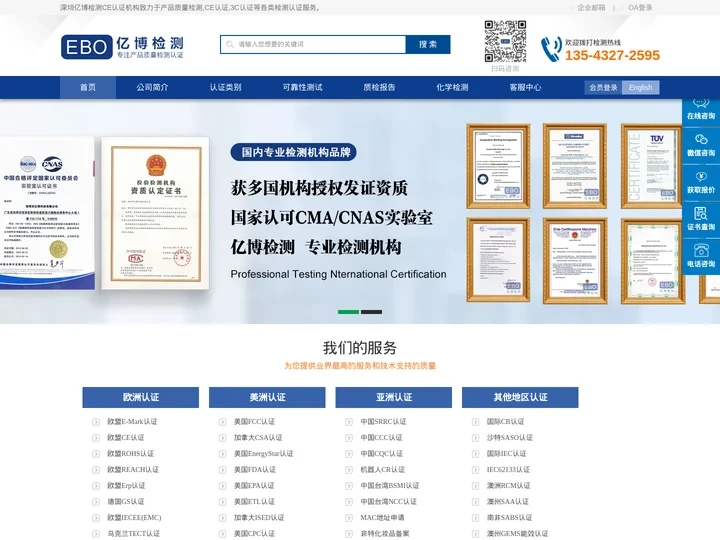
Task: Open 欧盟Erp认证 link
Action: click(126, 486)
